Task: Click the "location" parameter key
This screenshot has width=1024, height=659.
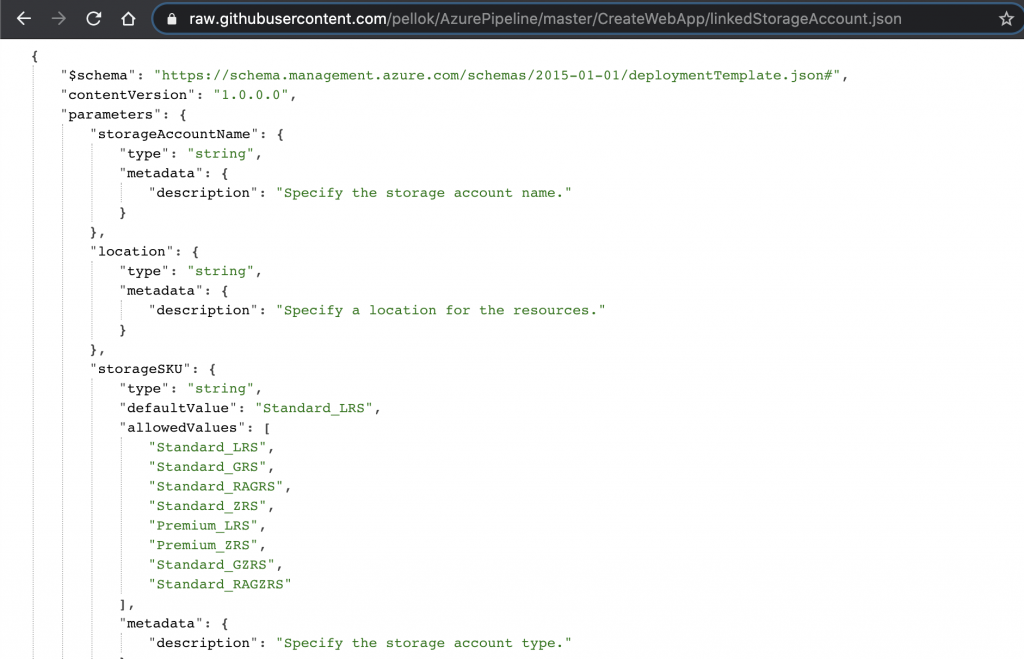Action: 132,252
